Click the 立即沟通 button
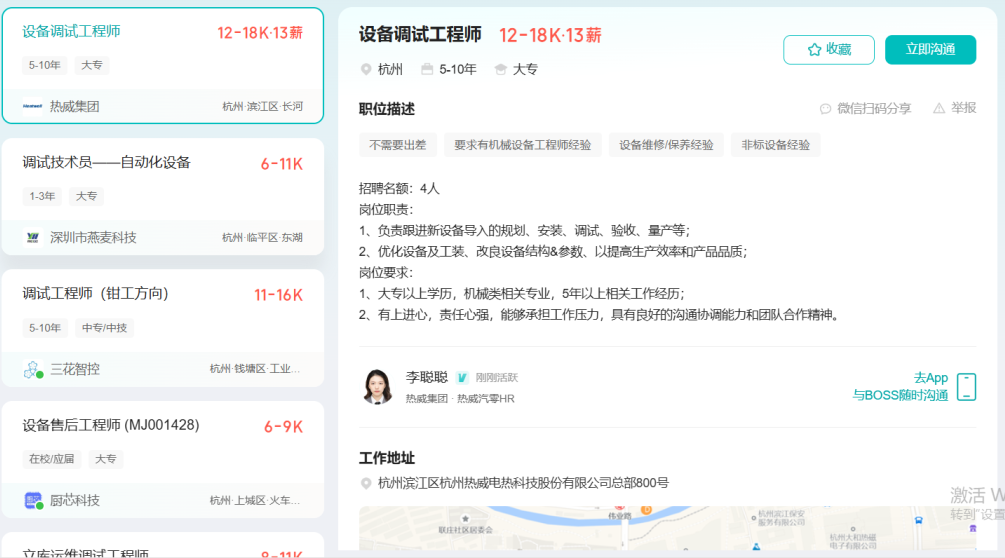This screenshot has width=1005, height=558. [930, 50]
